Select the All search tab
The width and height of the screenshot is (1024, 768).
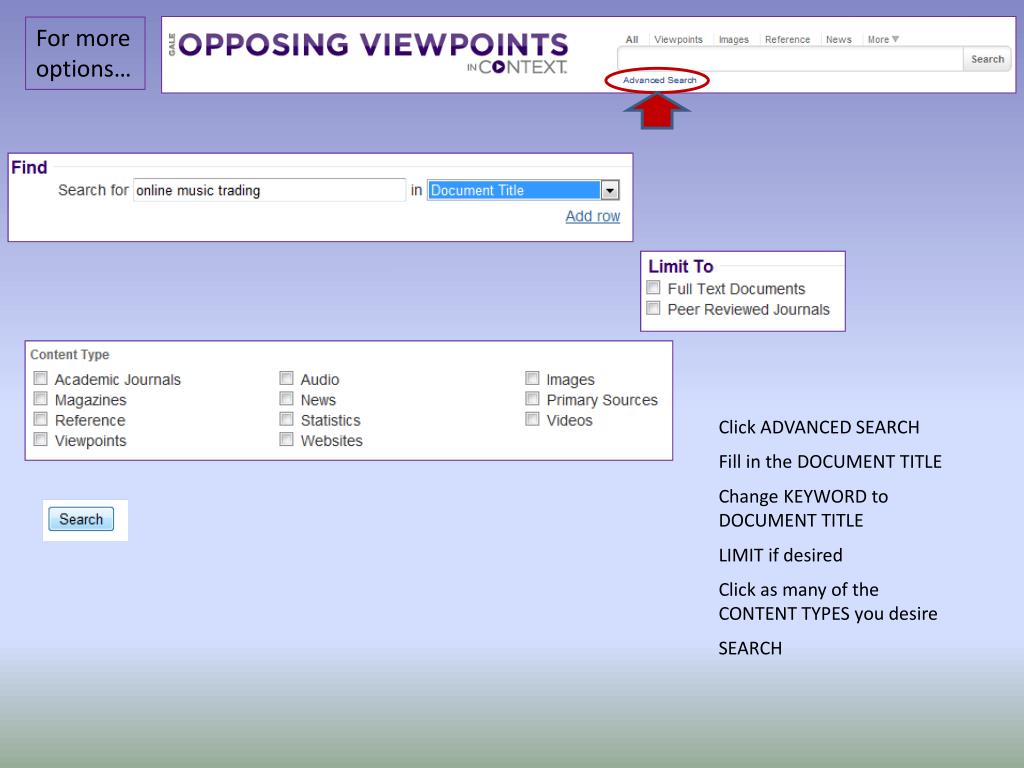(632, 40)
